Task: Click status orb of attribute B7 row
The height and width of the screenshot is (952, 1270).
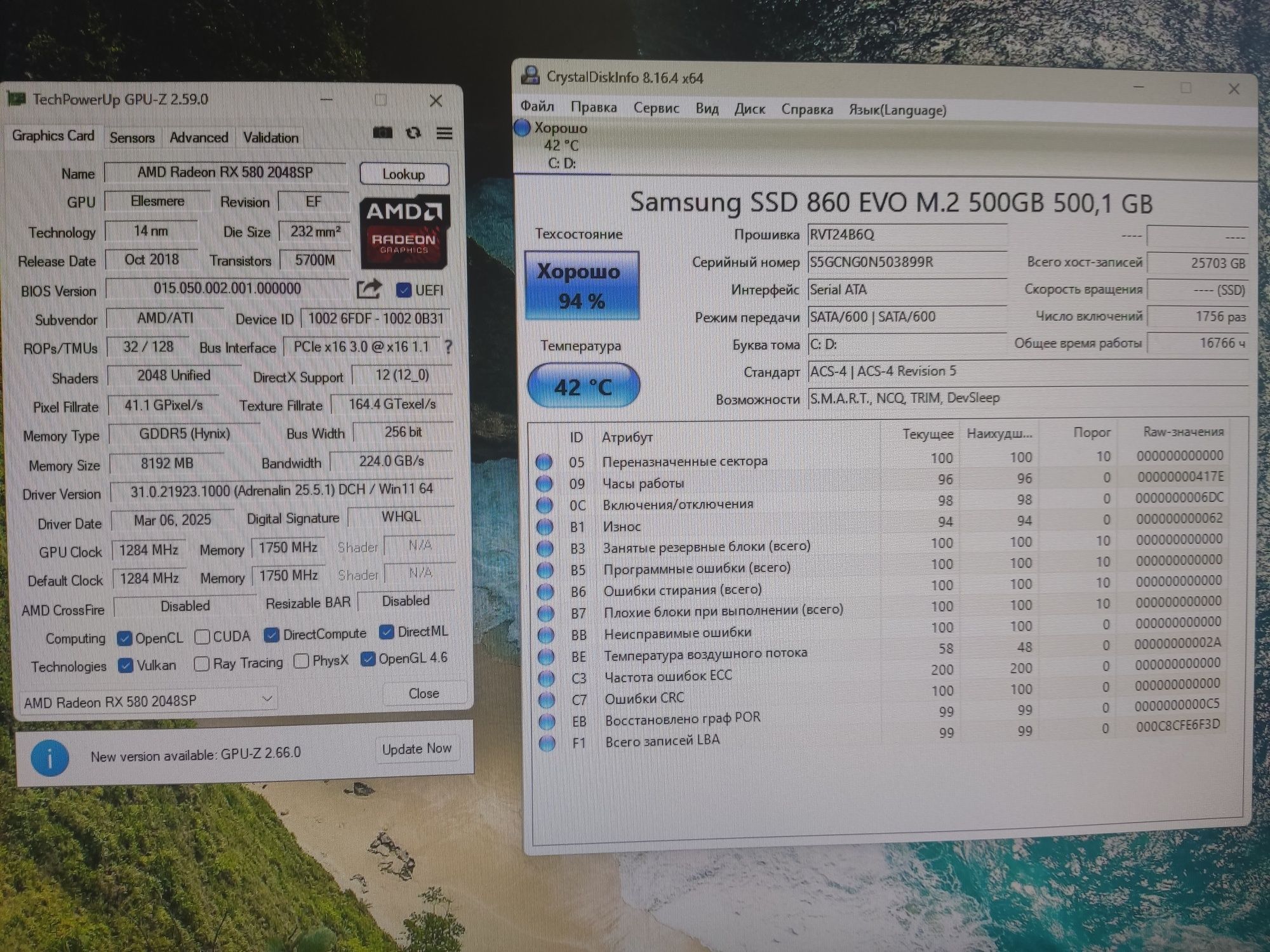Action: click(x=545, y=613)
